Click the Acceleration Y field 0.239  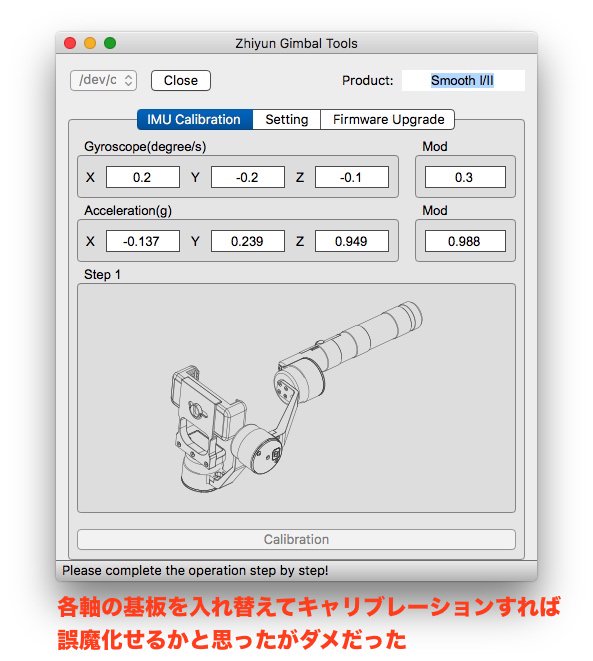coord(247,241)
